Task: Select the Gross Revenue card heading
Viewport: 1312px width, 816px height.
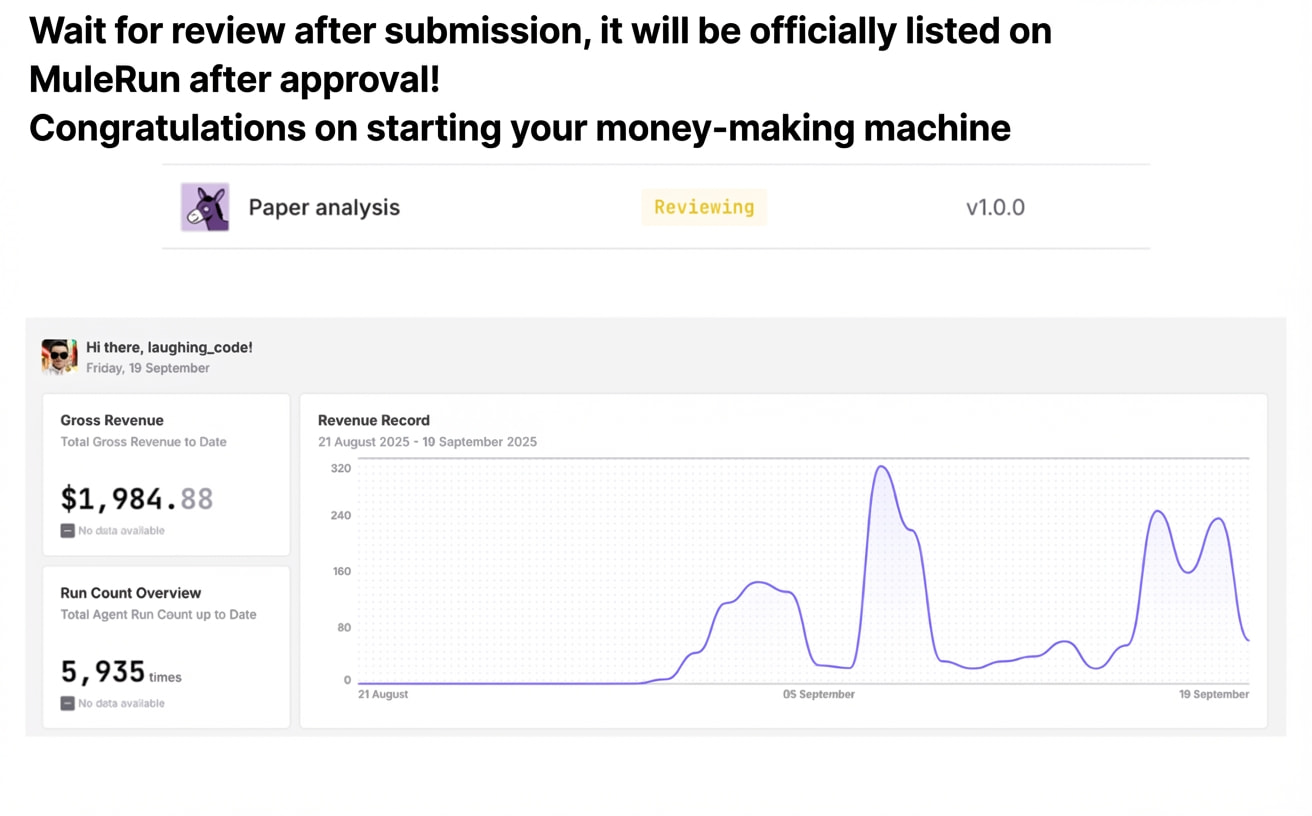Action: coord(112,420)
